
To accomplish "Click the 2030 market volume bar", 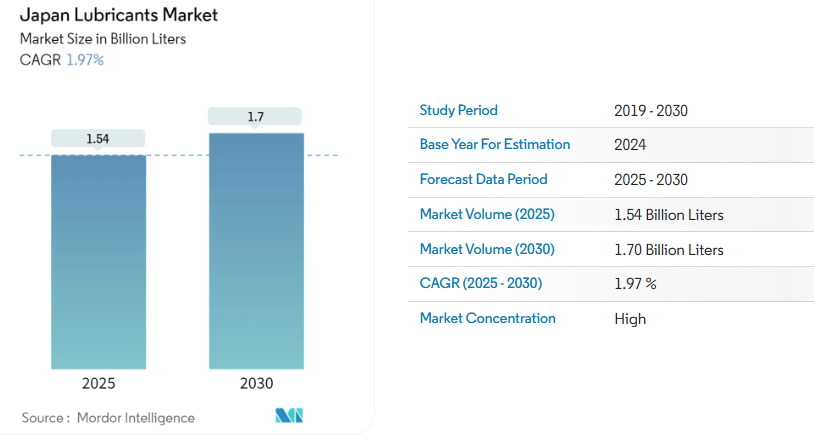I will (256, 251).
